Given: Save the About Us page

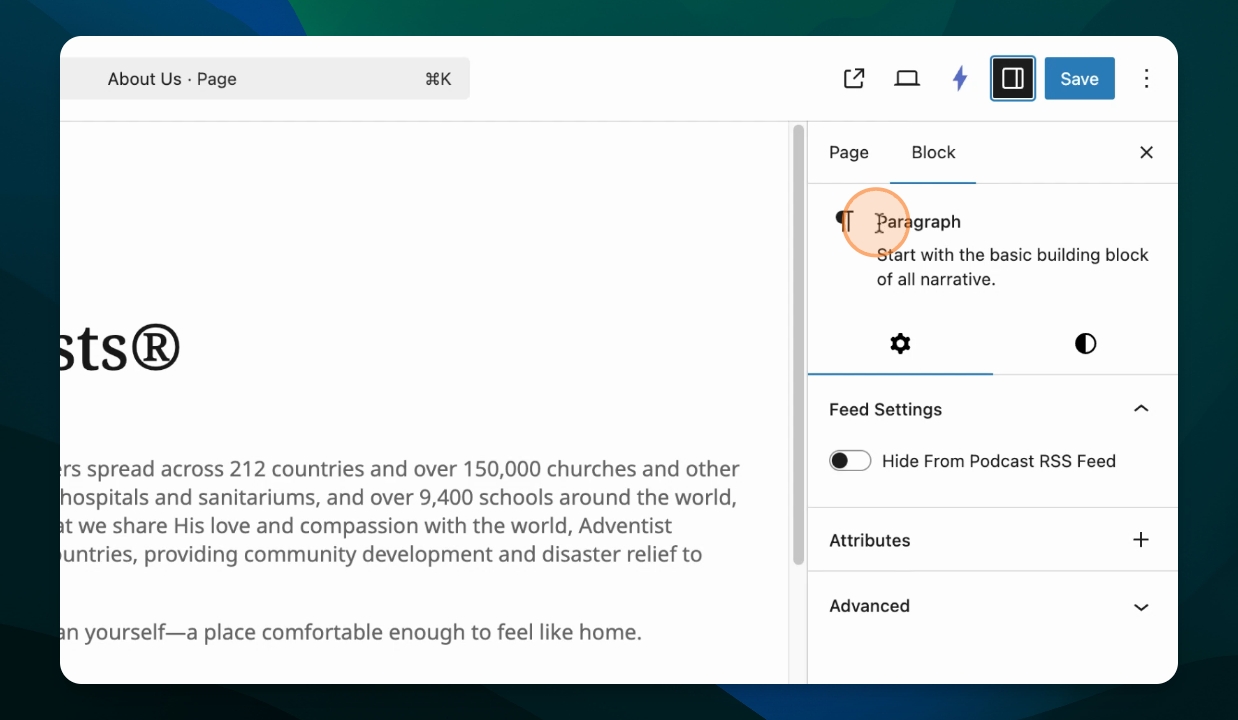Looking at the screenshot, I should [1080, 79].
